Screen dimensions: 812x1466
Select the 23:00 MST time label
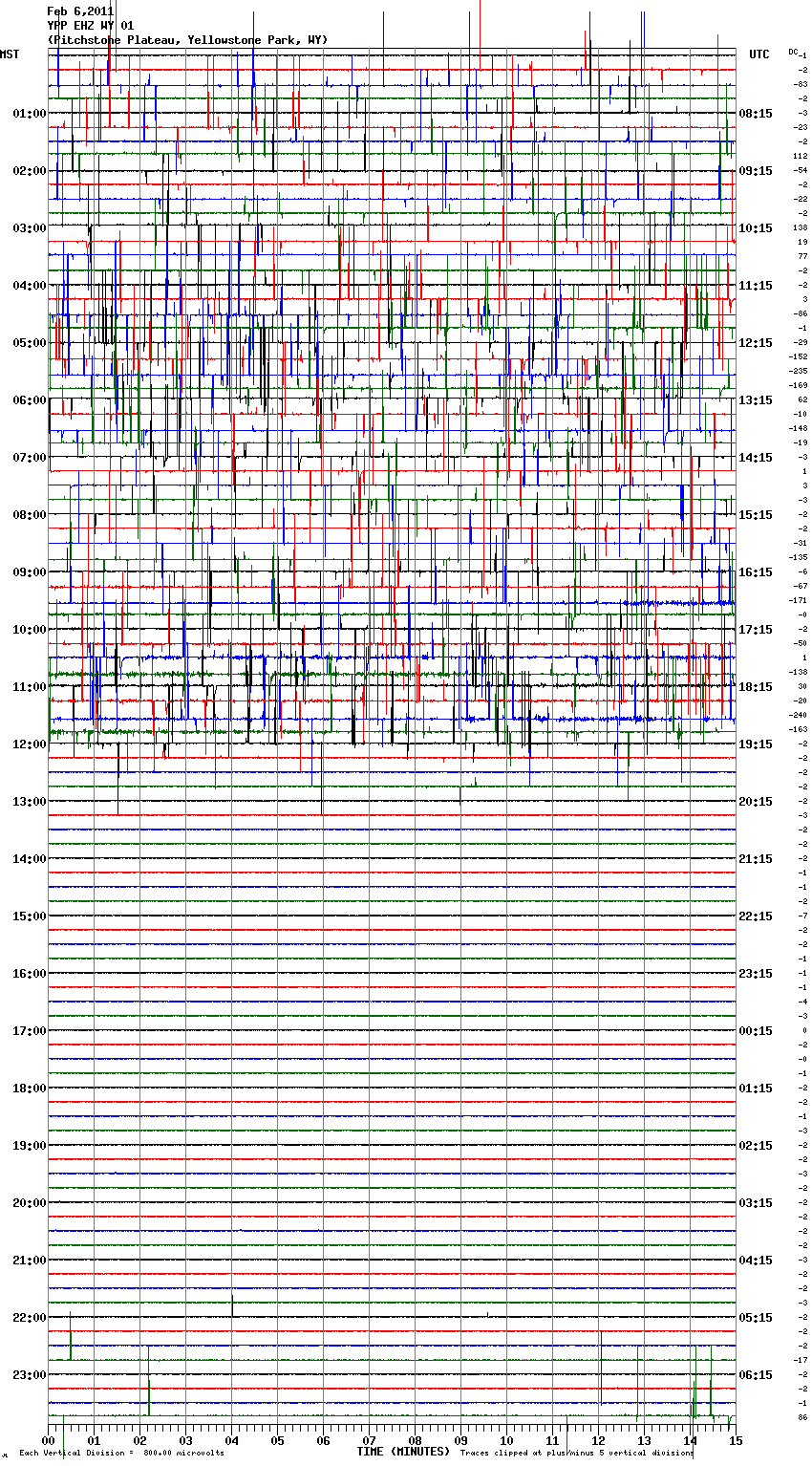point(30,1375)
